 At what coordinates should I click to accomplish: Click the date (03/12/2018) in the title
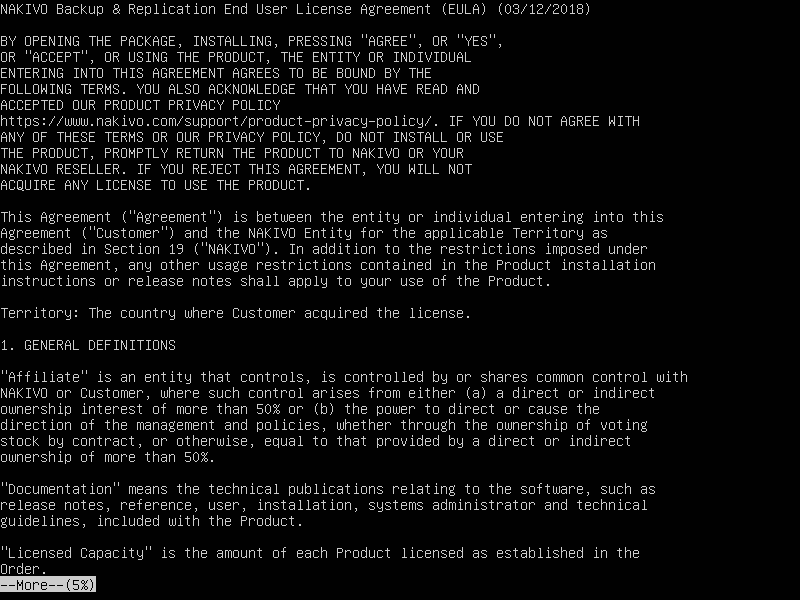click(x=544, y=9)
